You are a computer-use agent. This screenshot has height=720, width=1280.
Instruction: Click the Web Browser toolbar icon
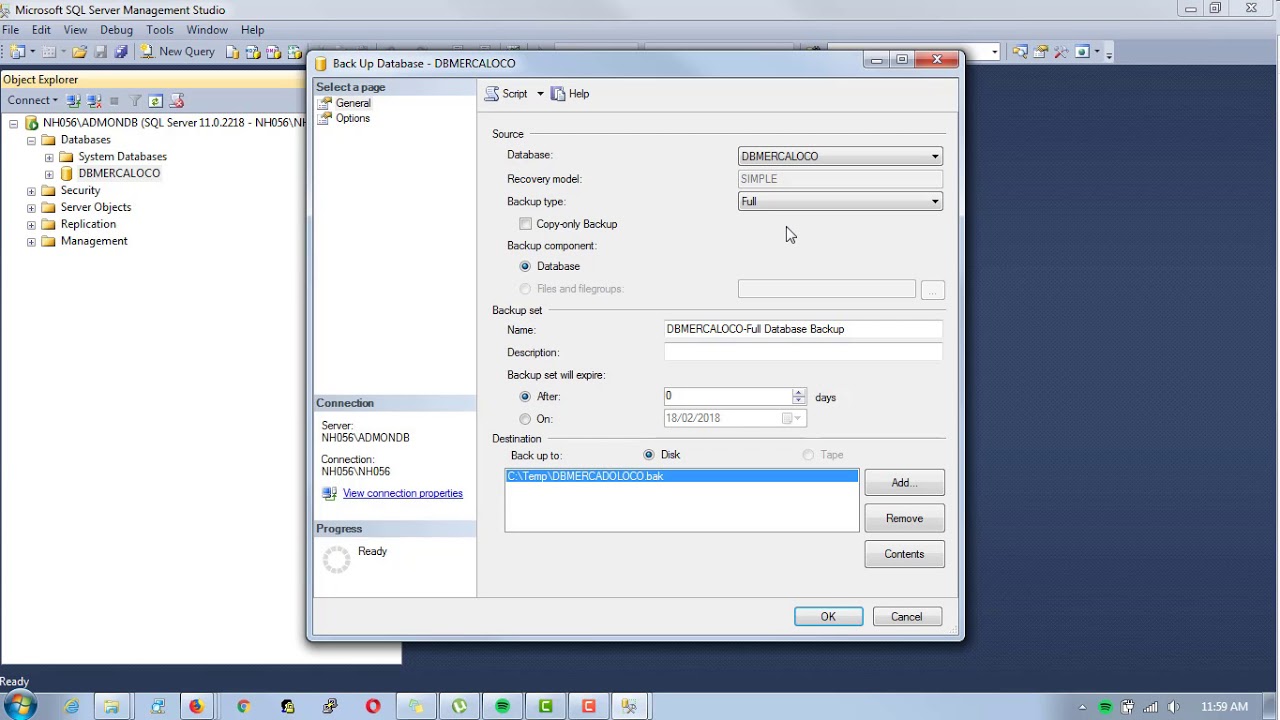point(1082,51)
